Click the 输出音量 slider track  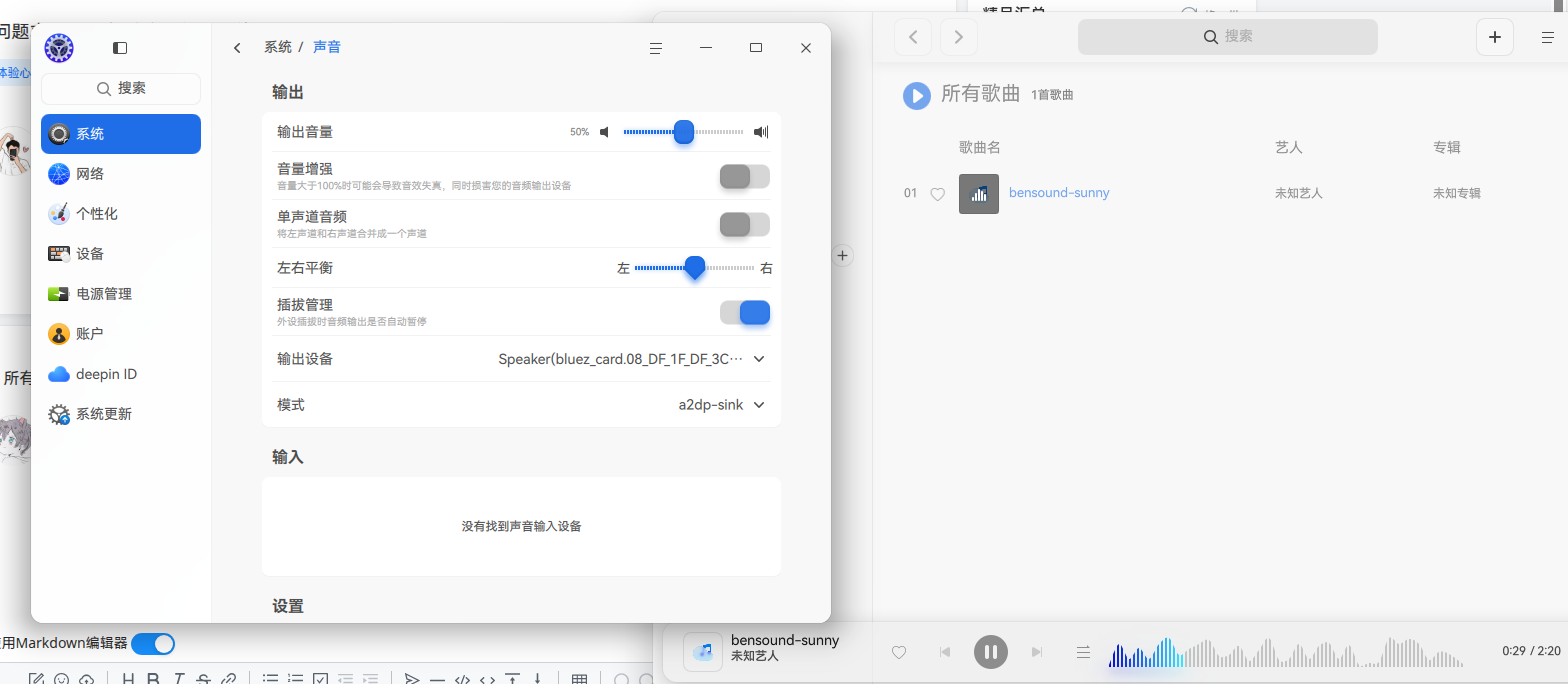683,132
